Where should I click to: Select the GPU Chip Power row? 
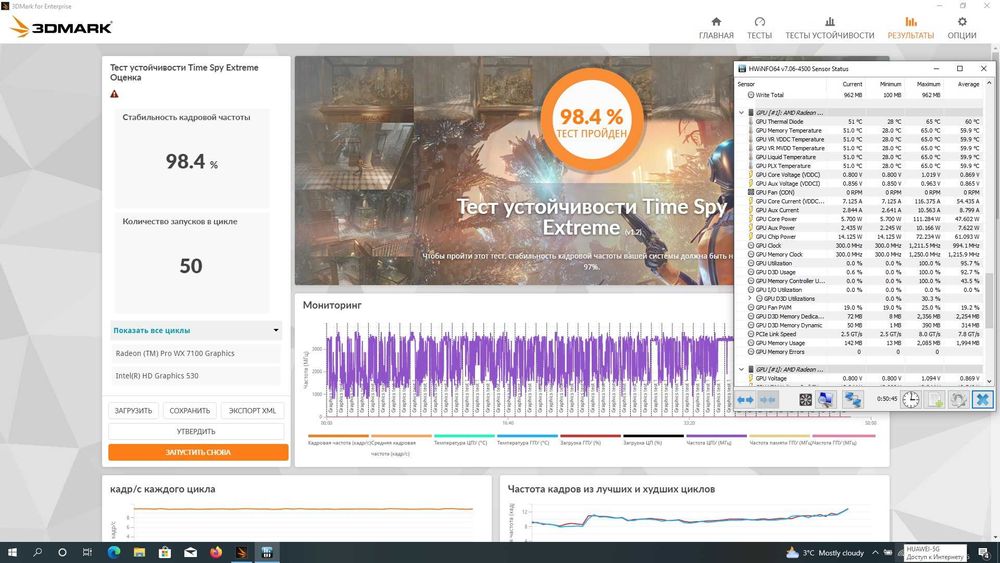coord(859,237)
